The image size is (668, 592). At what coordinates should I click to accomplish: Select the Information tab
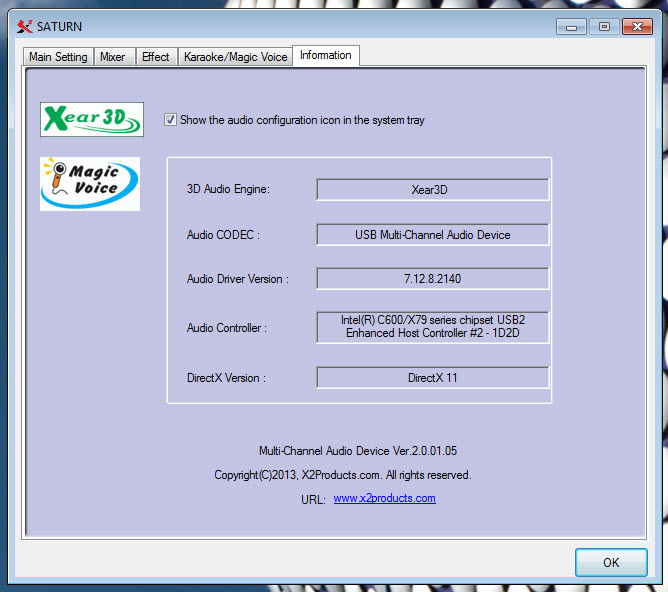click(326, 55)
